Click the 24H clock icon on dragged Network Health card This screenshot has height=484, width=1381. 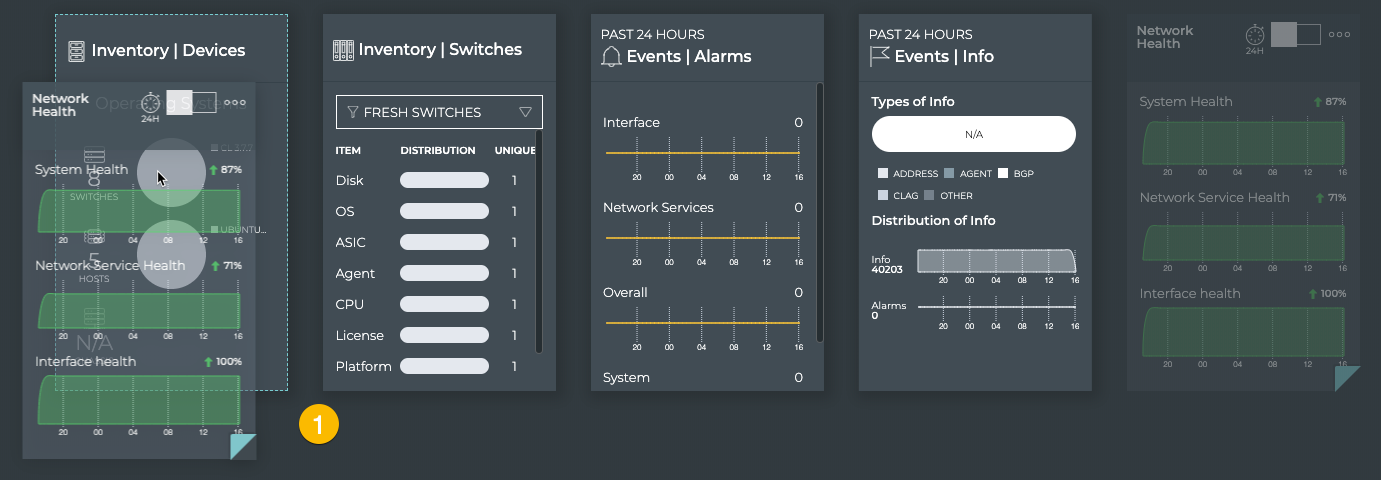[151, 102]
